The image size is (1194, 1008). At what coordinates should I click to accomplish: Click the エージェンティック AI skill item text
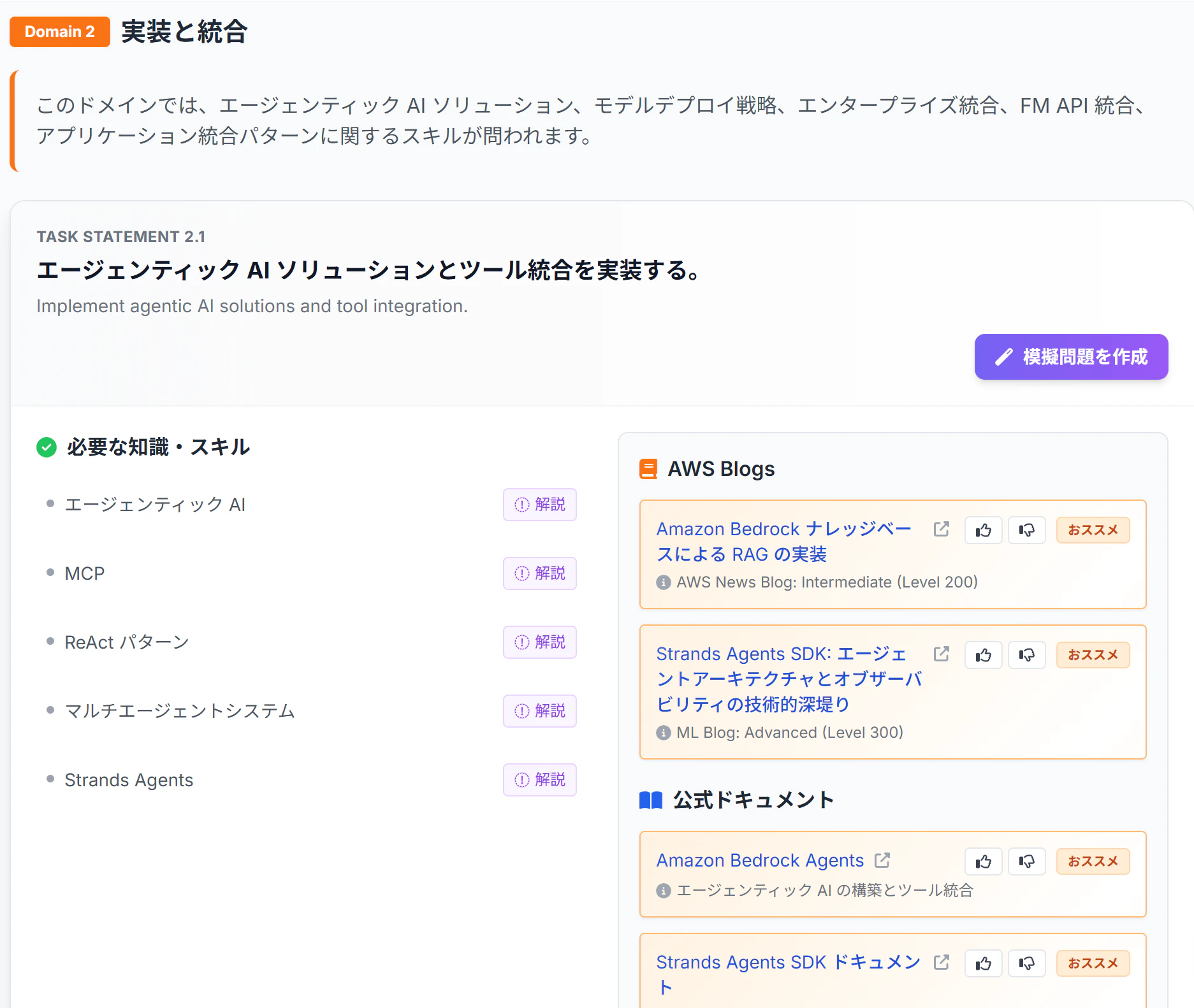[x=155, y=505]
